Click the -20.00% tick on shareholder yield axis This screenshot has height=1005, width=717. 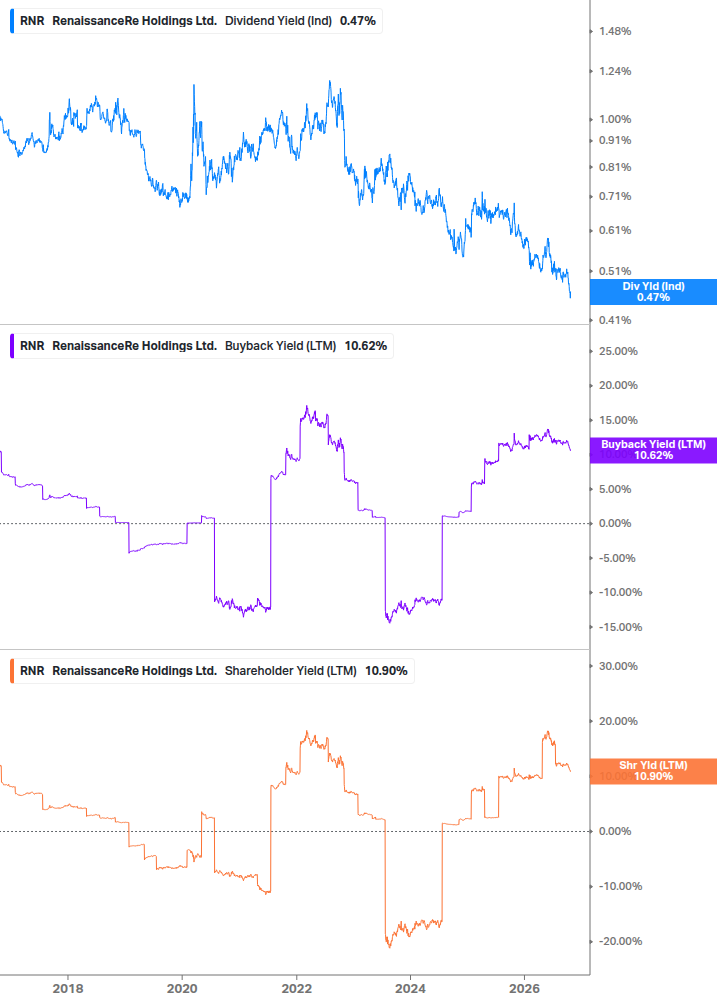620,942
